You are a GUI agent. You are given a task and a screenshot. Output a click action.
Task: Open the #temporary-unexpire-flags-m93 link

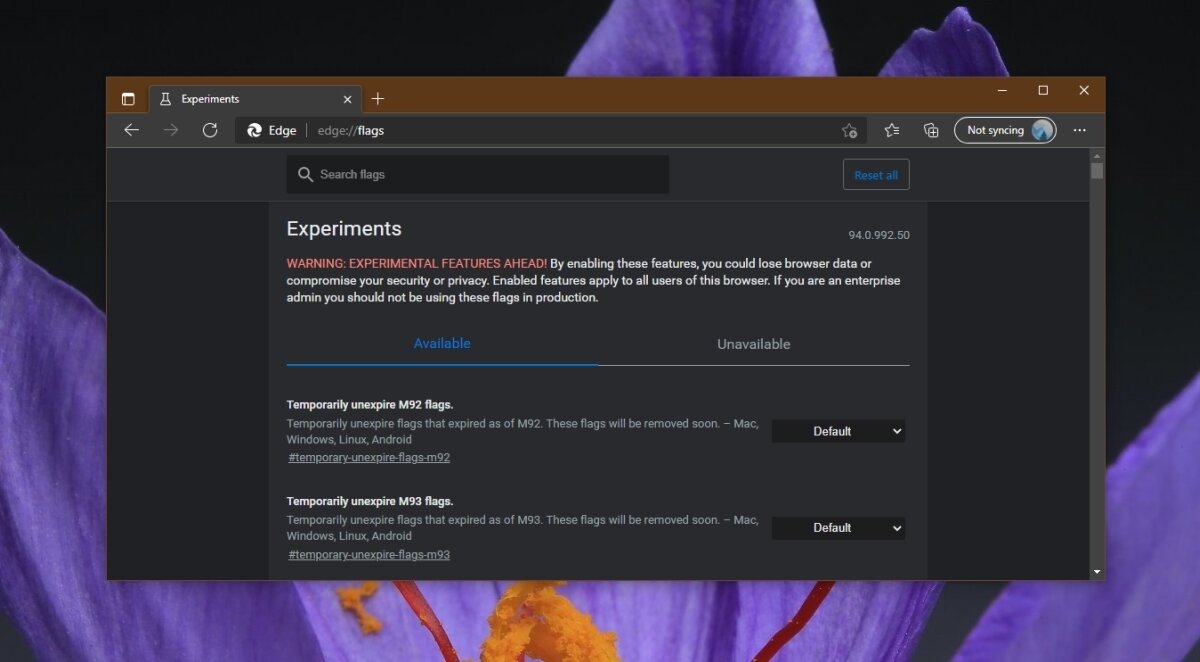point(369,554)
